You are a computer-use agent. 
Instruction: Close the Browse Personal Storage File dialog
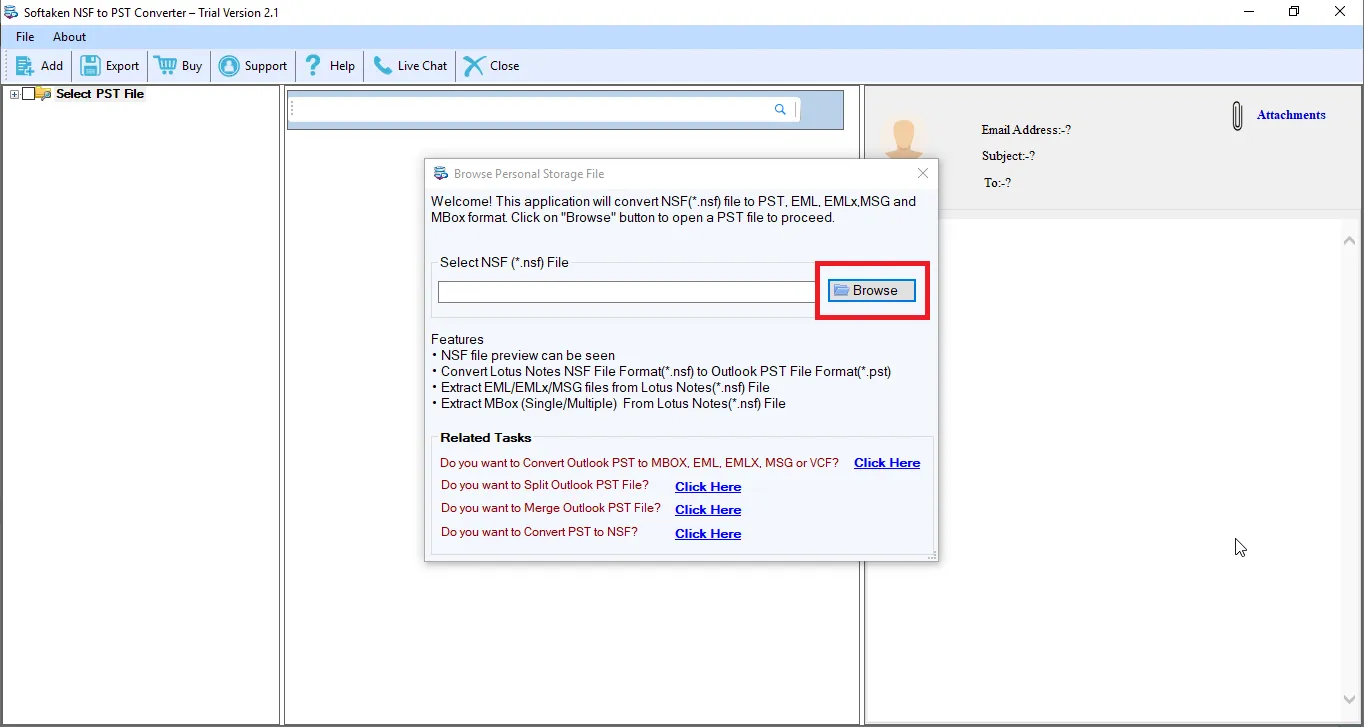[923, 173]
